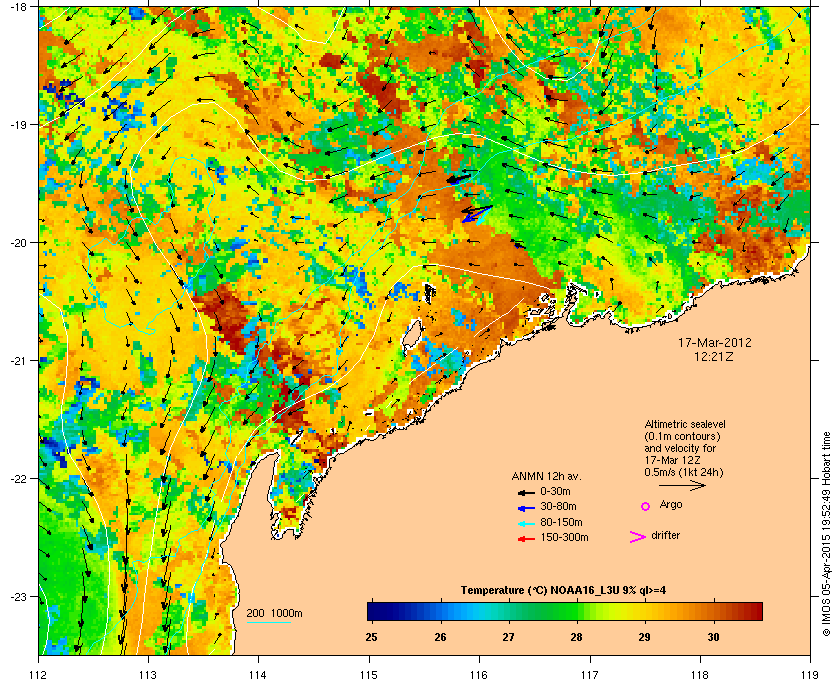Viewport: 840px width, 680px height.
Task: Click the longitude axis label 117
Action: click(590, 674)
